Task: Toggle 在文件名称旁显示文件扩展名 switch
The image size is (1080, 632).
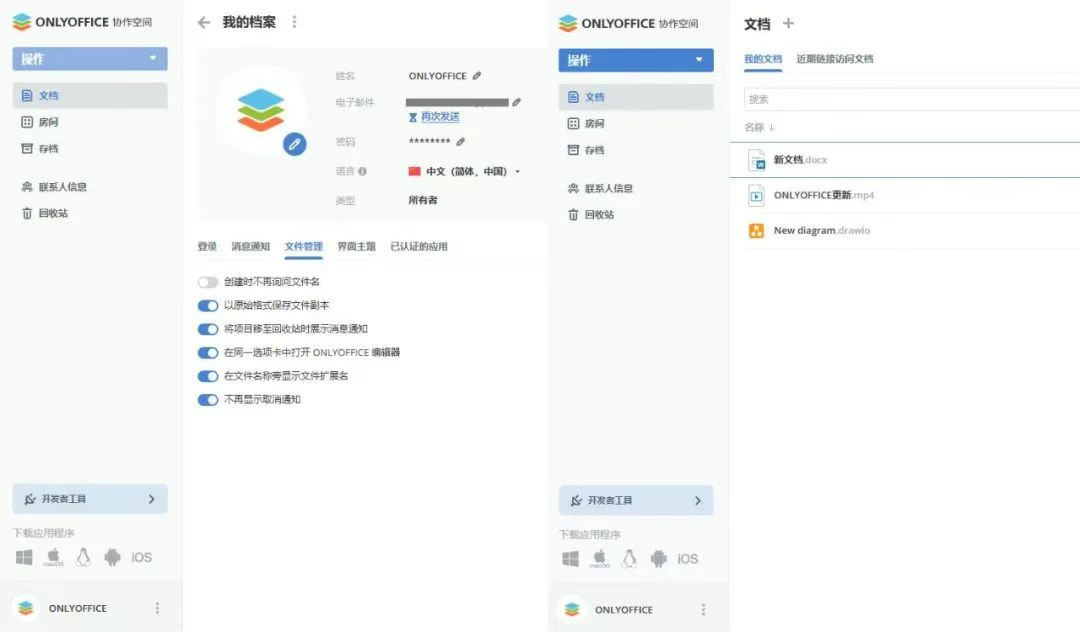Action: [207, 376]
